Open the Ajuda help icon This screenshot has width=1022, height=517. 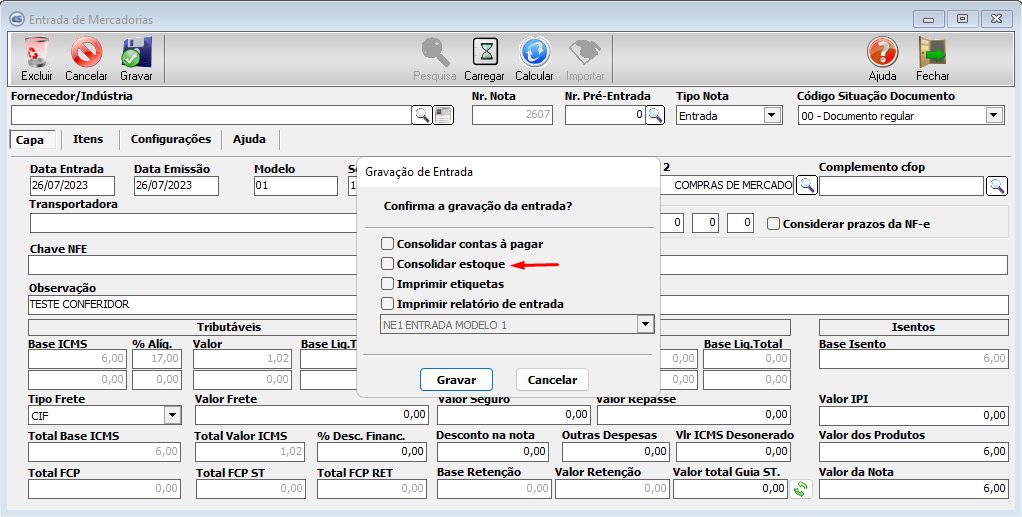pyautogui.click(x=882, y=52)
